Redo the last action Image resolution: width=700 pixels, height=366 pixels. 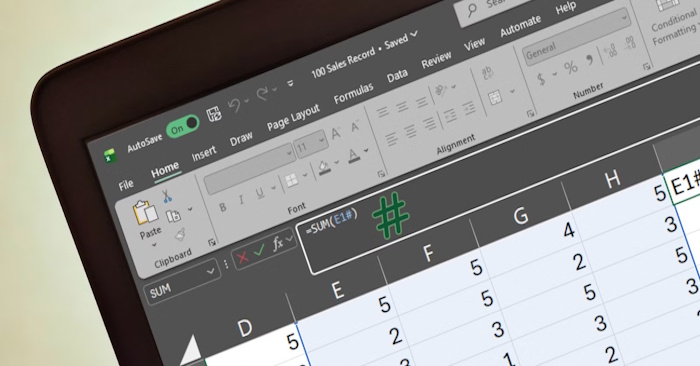tap(262, 94)
